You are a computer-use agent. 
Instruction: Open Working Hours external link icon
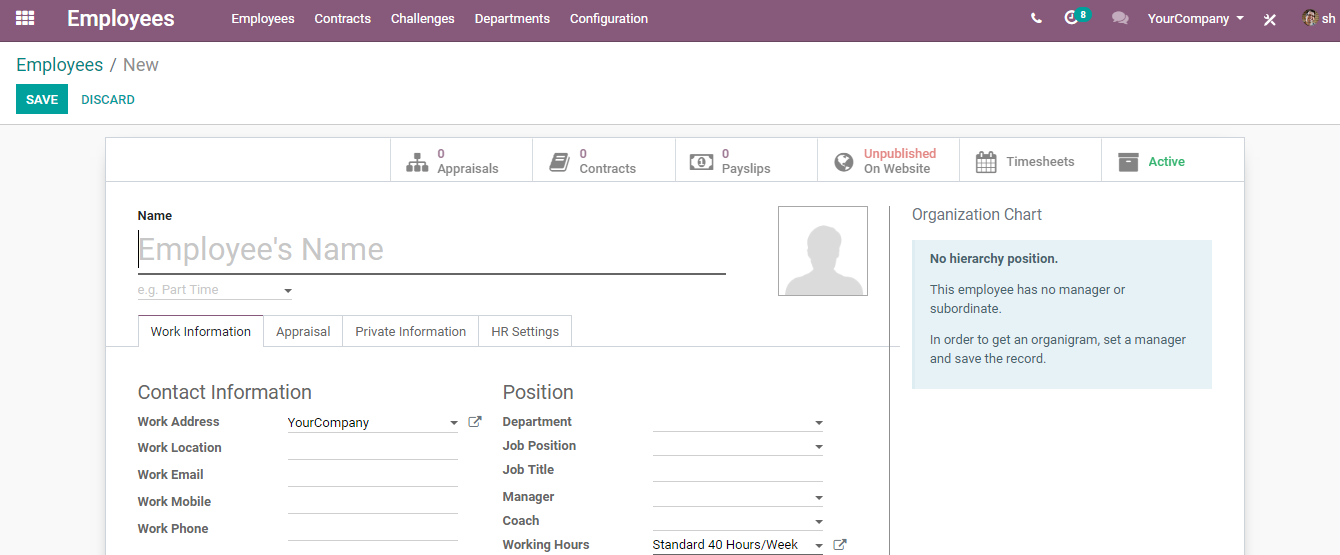click(840, 544)
